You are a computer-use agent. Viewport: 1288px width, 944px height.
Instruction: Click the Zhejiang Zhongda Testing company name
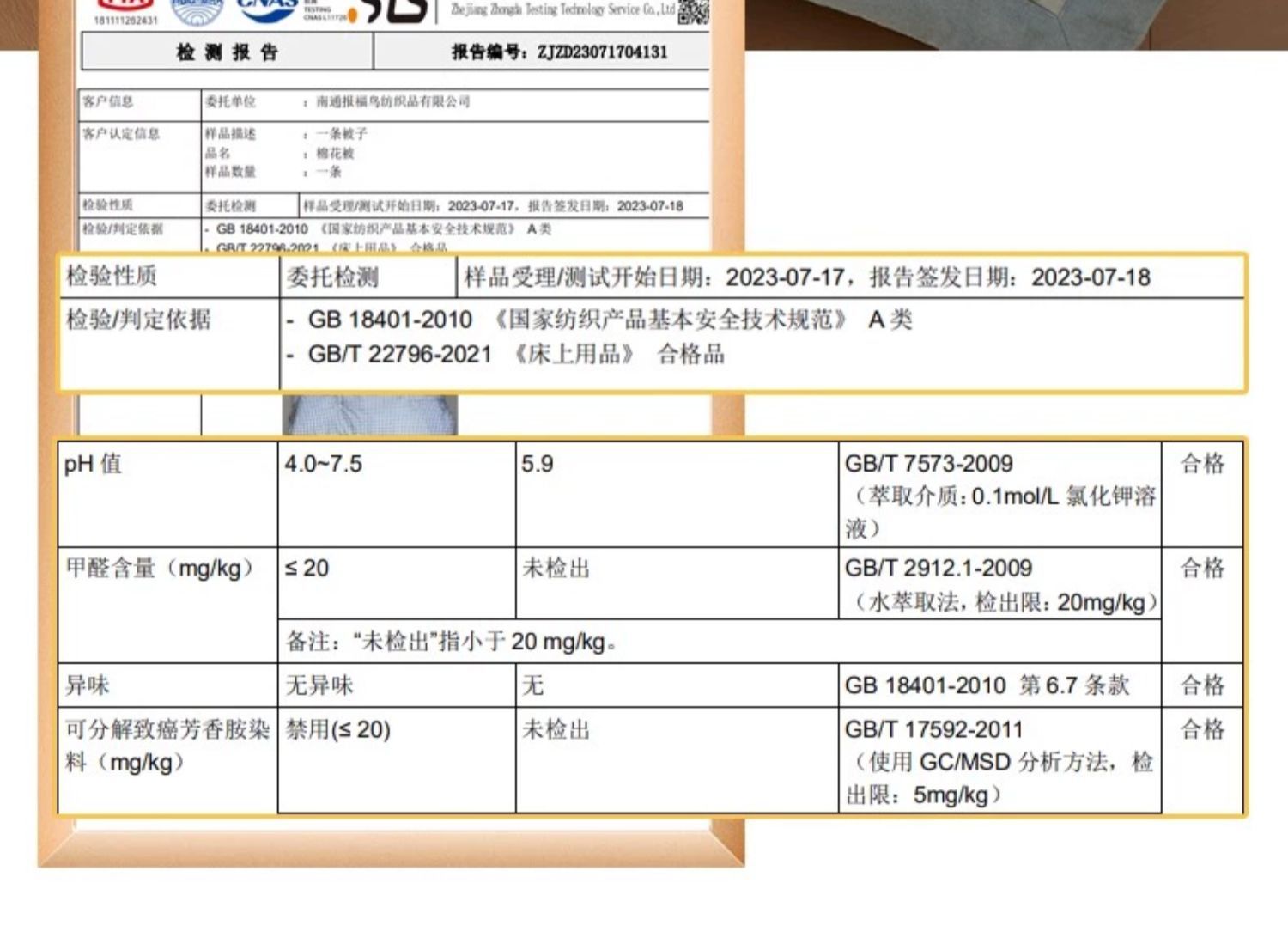click(562, 10)
